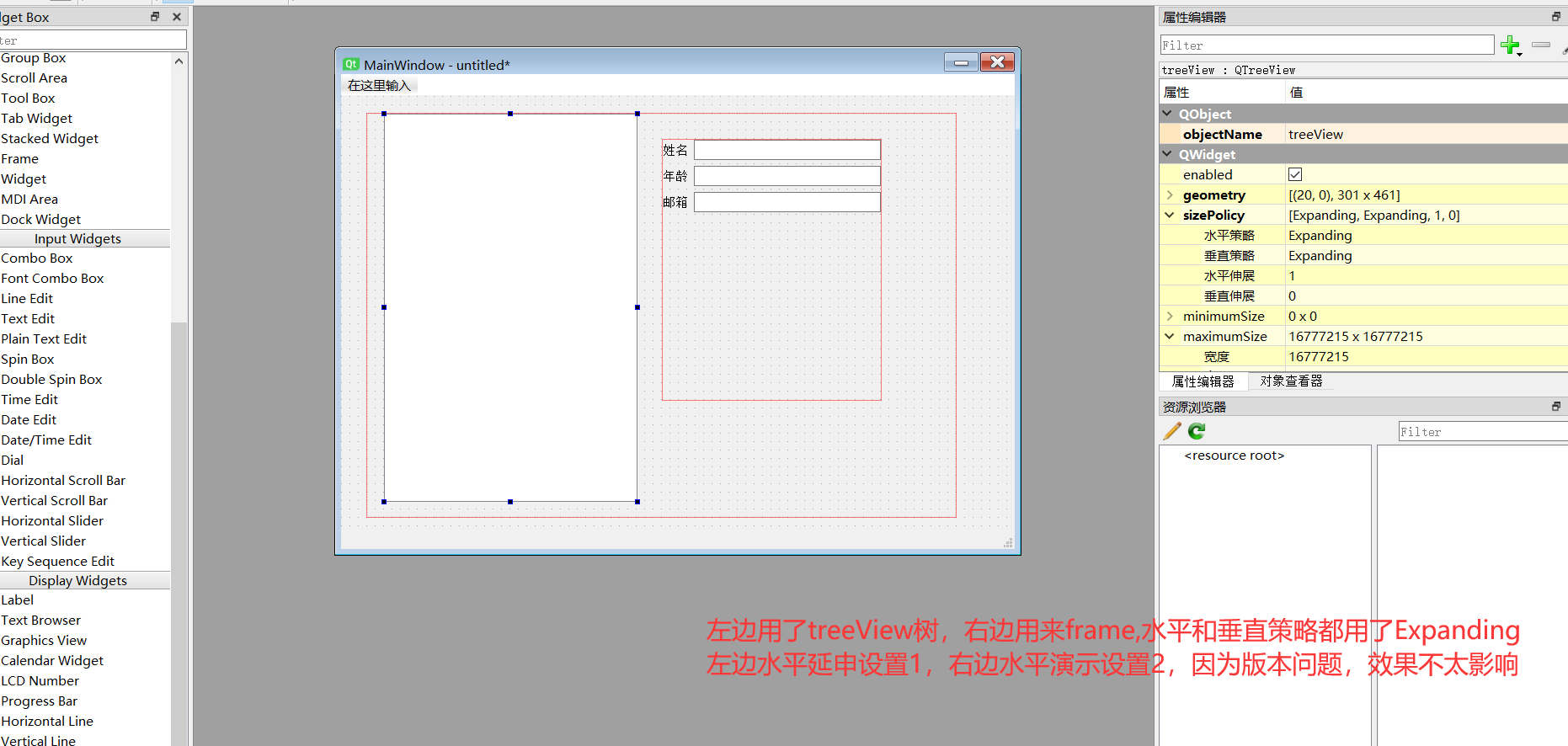1568x746 pixels.
Task: Switch to the 对象查看器 tab
Action: point(1291,381)
